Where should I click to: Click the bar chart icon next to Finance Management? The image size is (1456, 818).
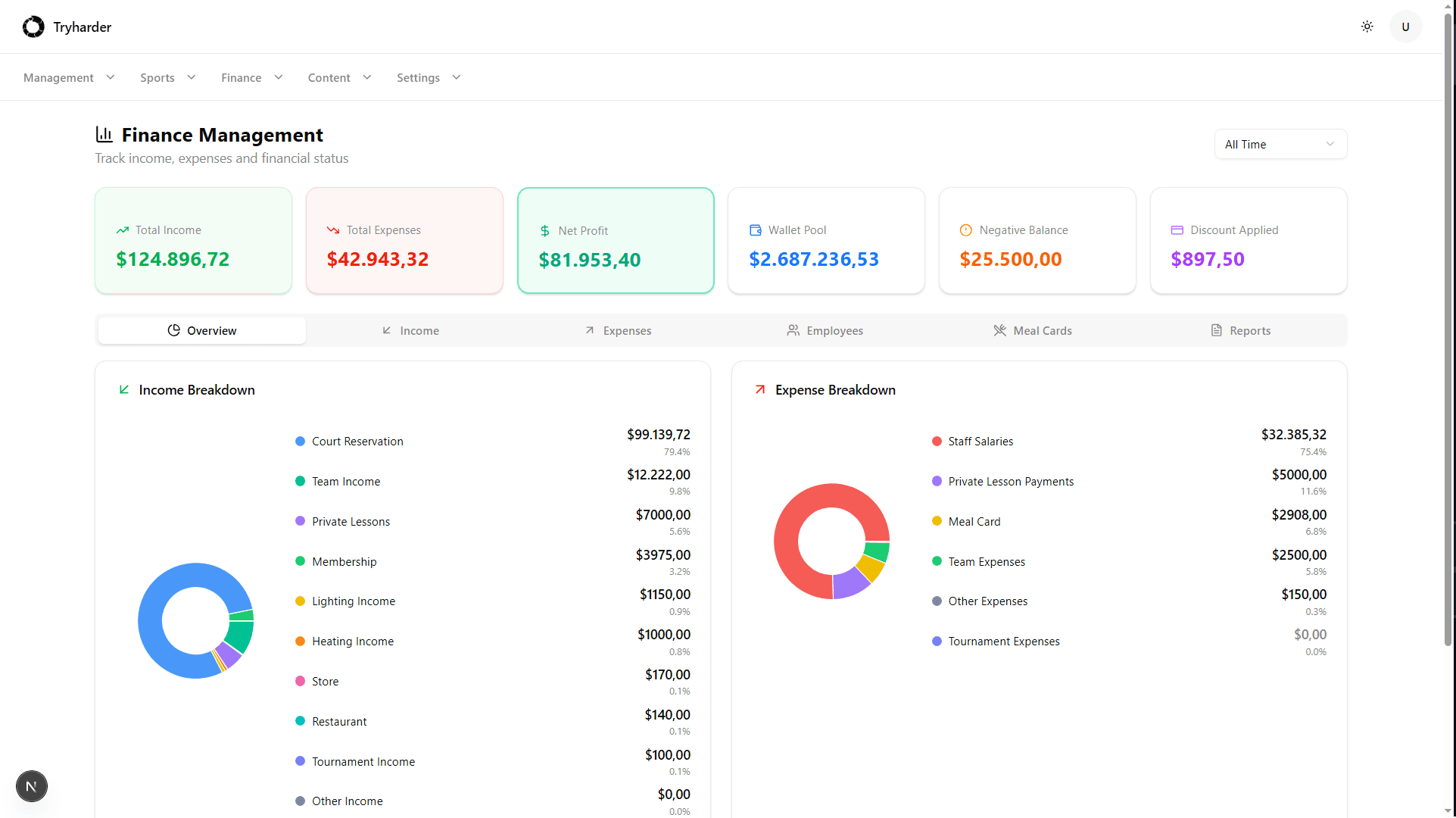104,135
